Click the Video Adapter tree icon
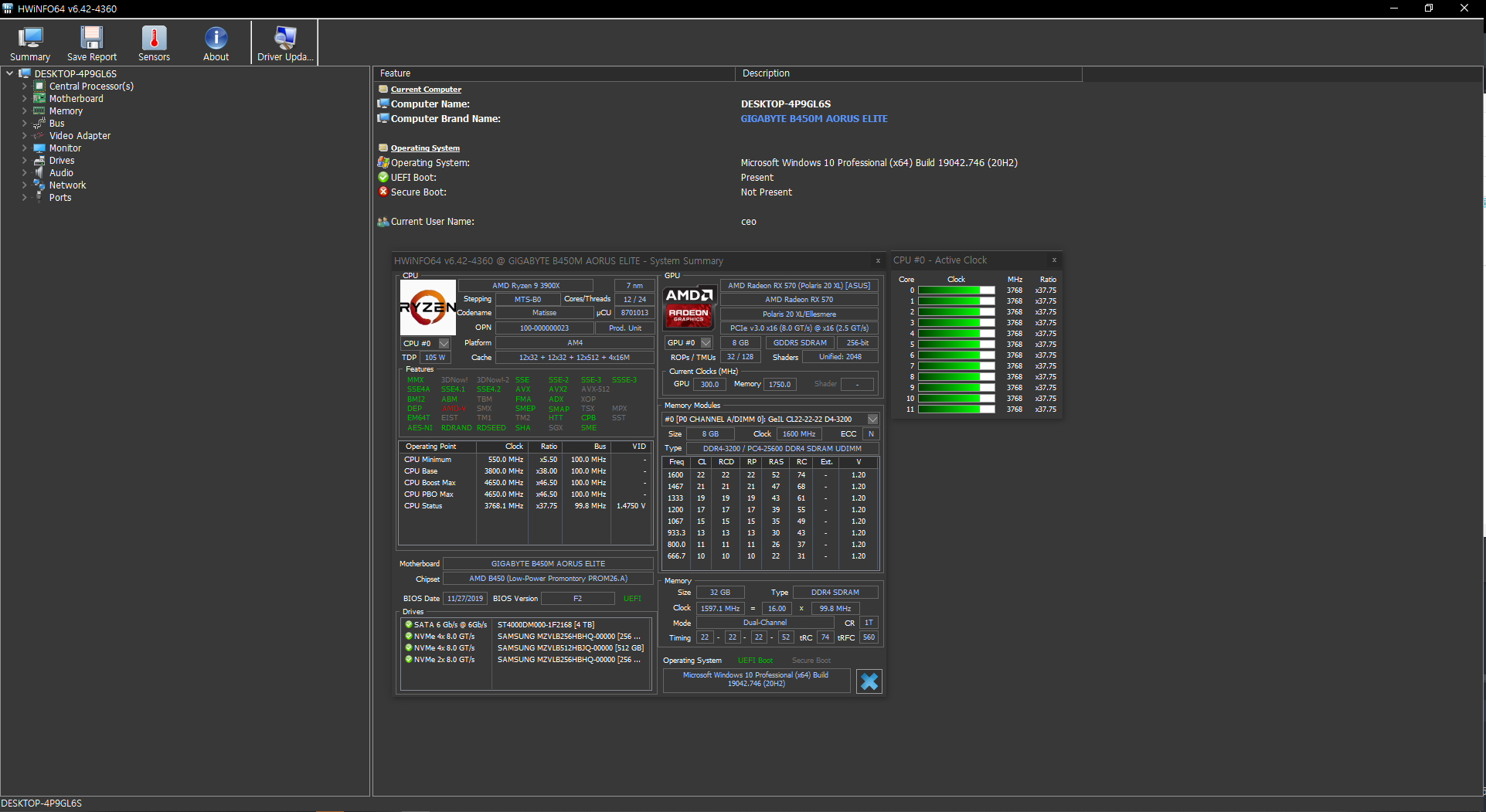Image resolution: width=1486 pixels, height=812 pixels. [x=39, y=135]
